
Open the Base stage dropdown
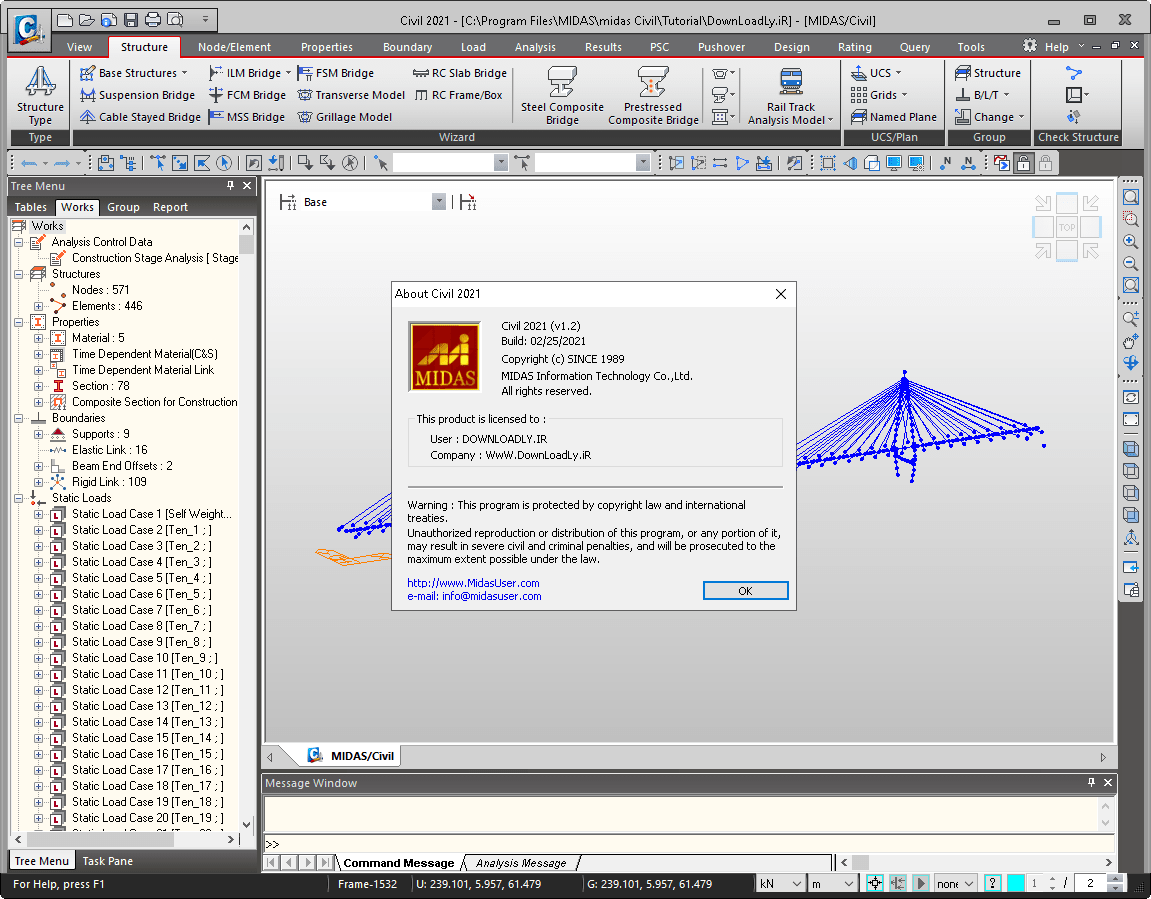pos(439,202)
